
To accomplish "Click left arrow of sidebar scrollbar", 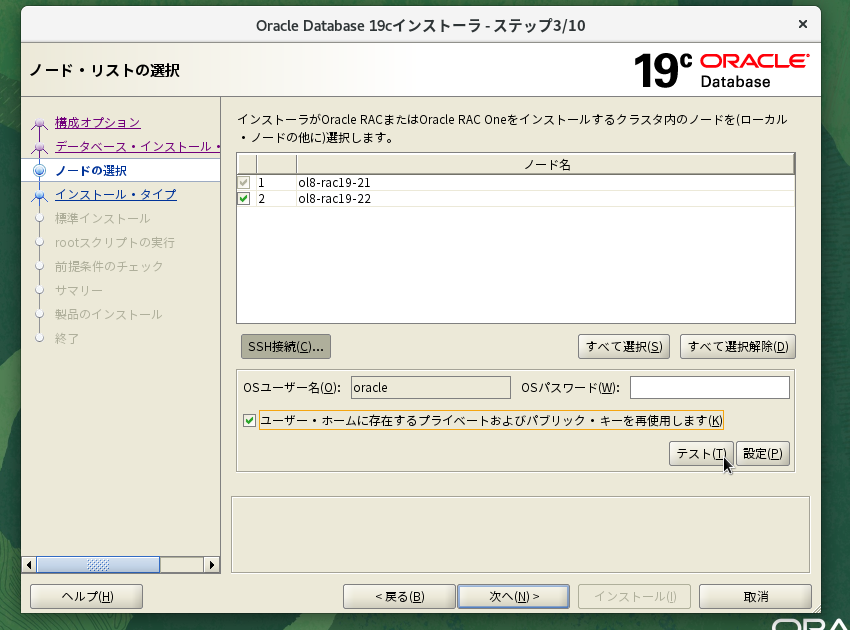I will (x=29, y=565).
